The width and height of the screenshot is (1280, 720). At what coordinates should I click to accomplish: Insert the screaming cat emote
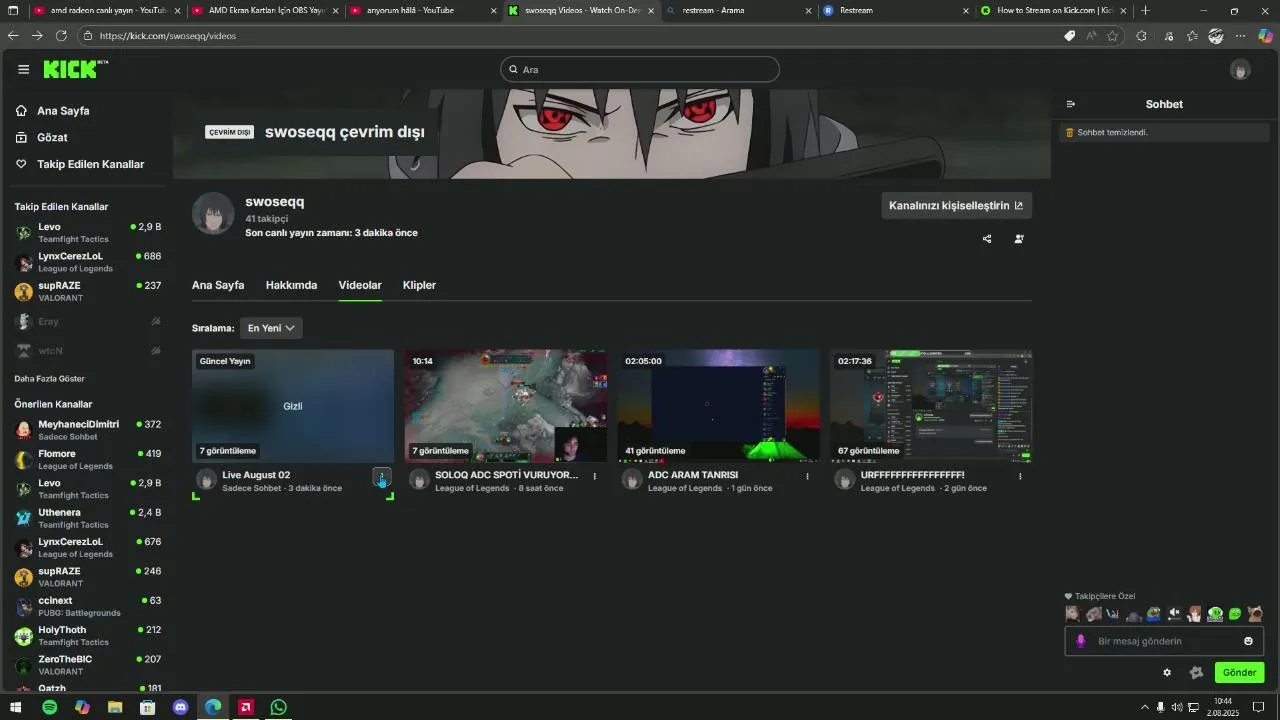[x=1255, y=614]
